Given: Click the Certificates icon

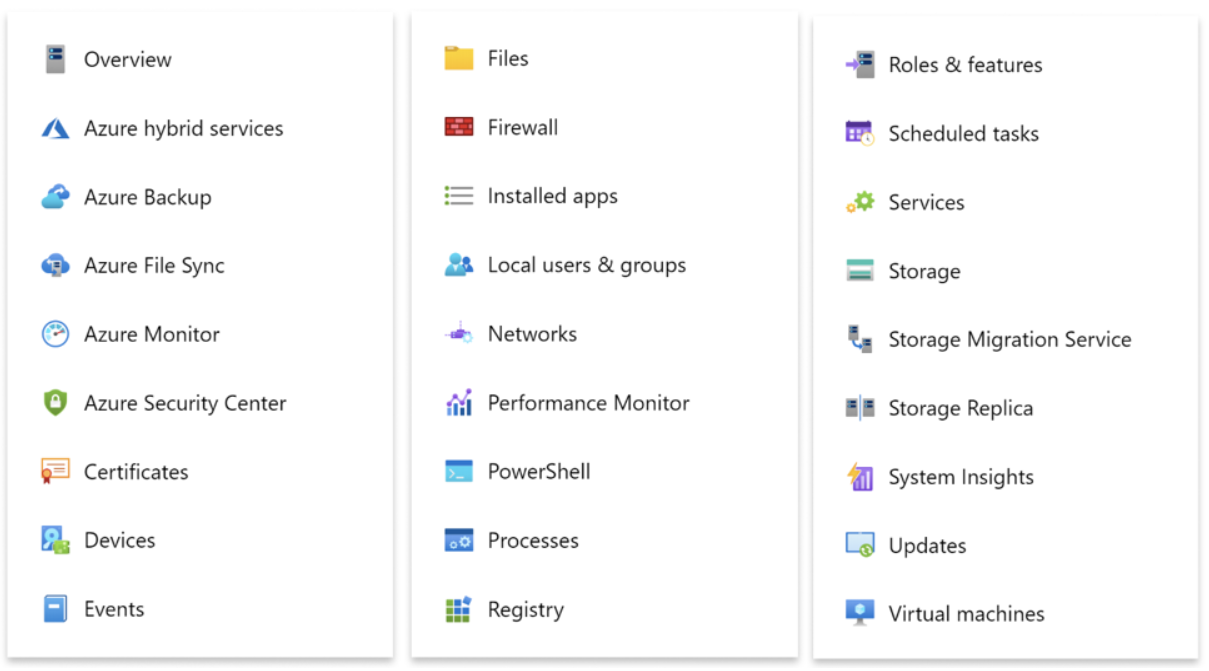Looking at the screenshot, I should click(x=57, y=471).
